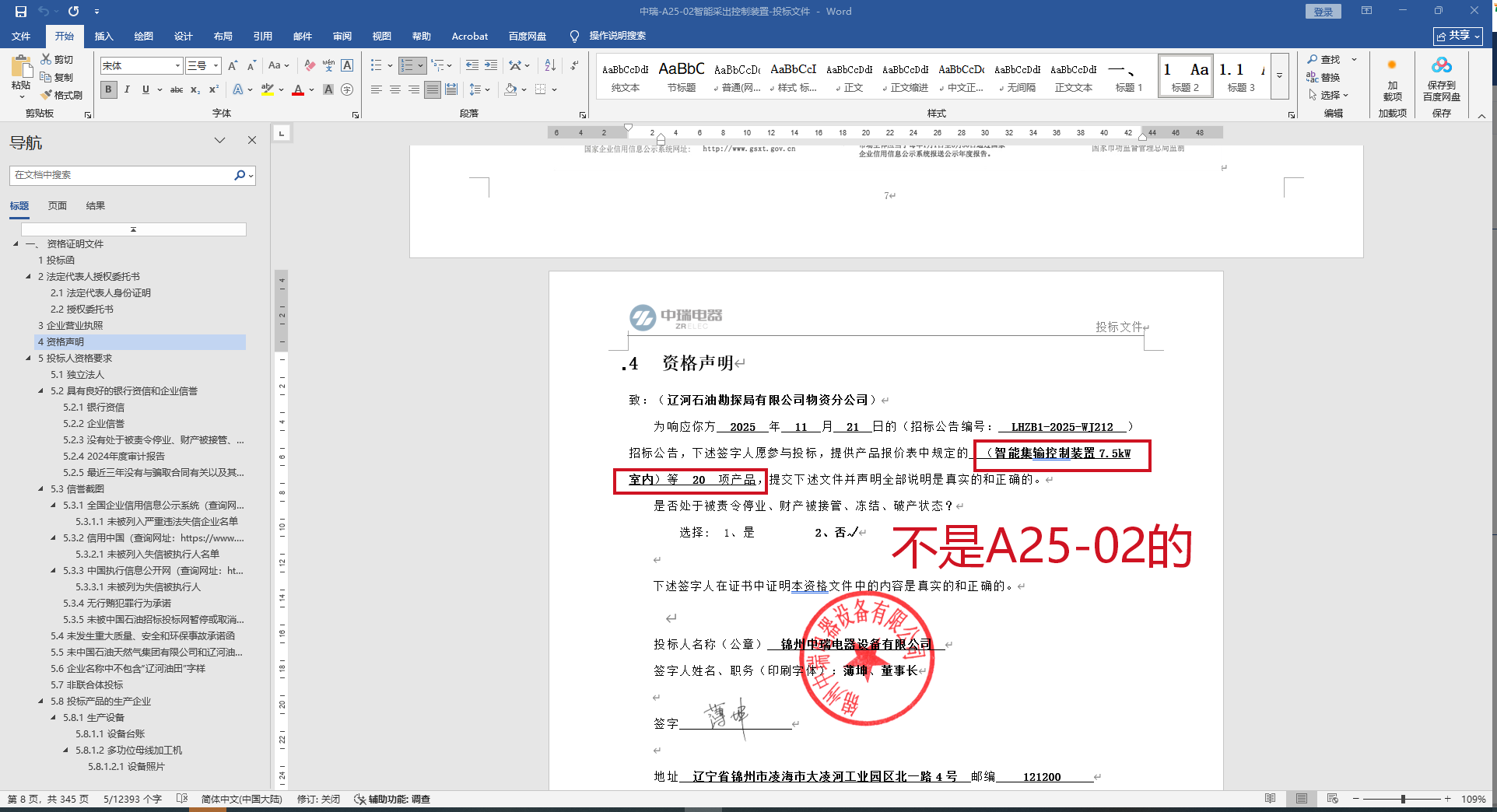
Task: Toggle superscript formatting
Action: pyautogui.click(x=214, y=89)
